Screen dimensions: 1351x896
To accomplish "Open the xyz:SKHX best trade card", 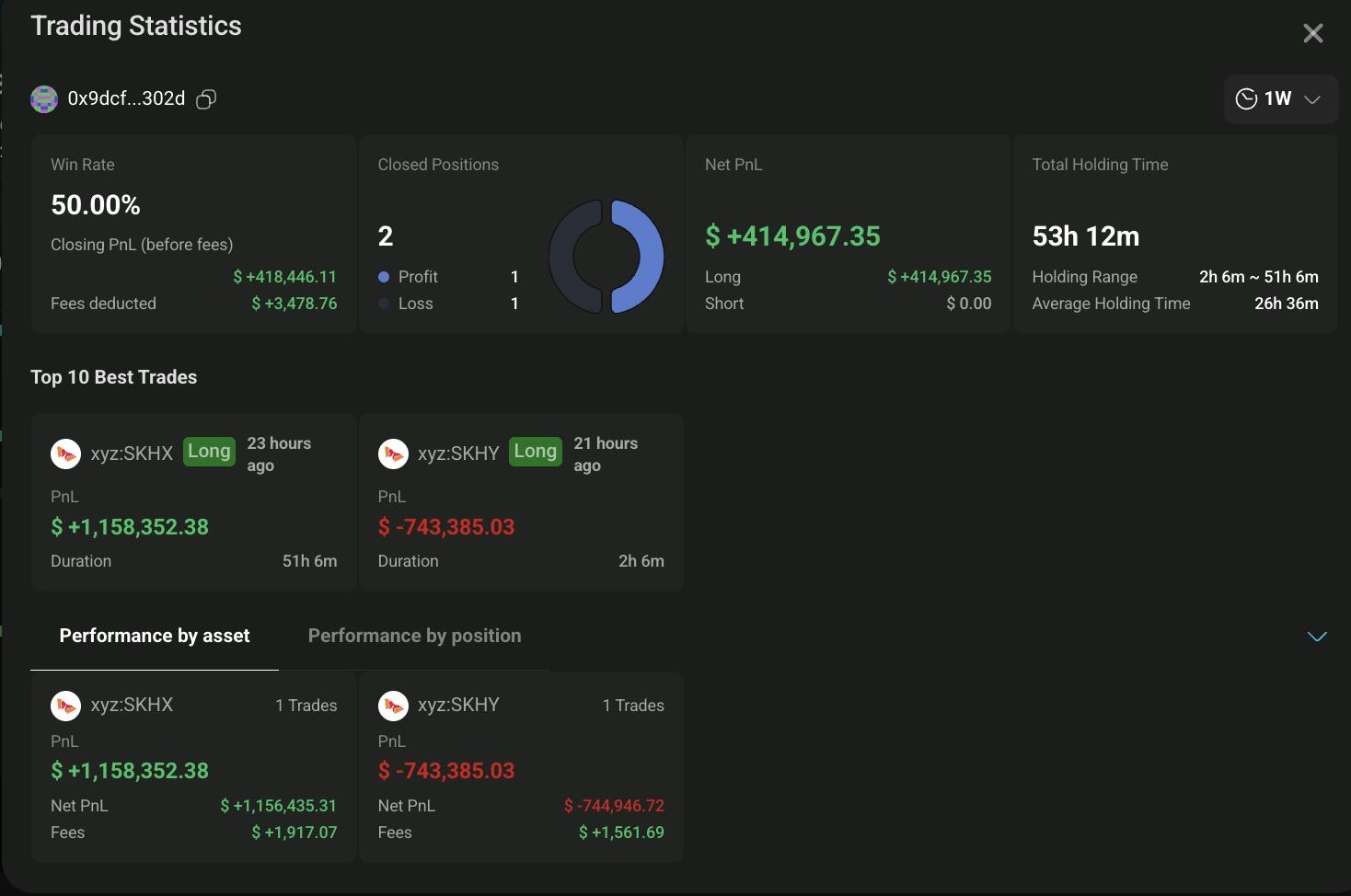I will tap(193, 501).
